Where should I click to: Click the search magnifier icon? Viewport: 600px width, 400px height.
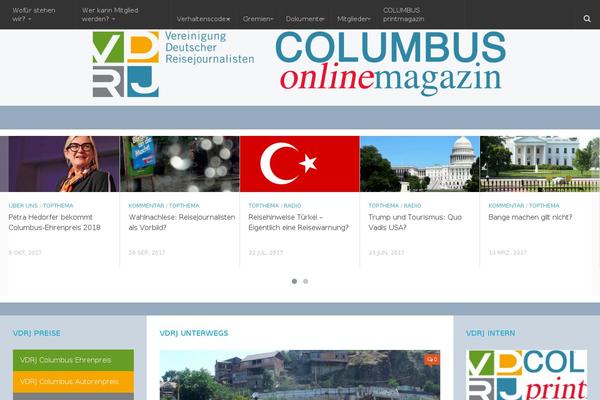(x=587, y=19)
